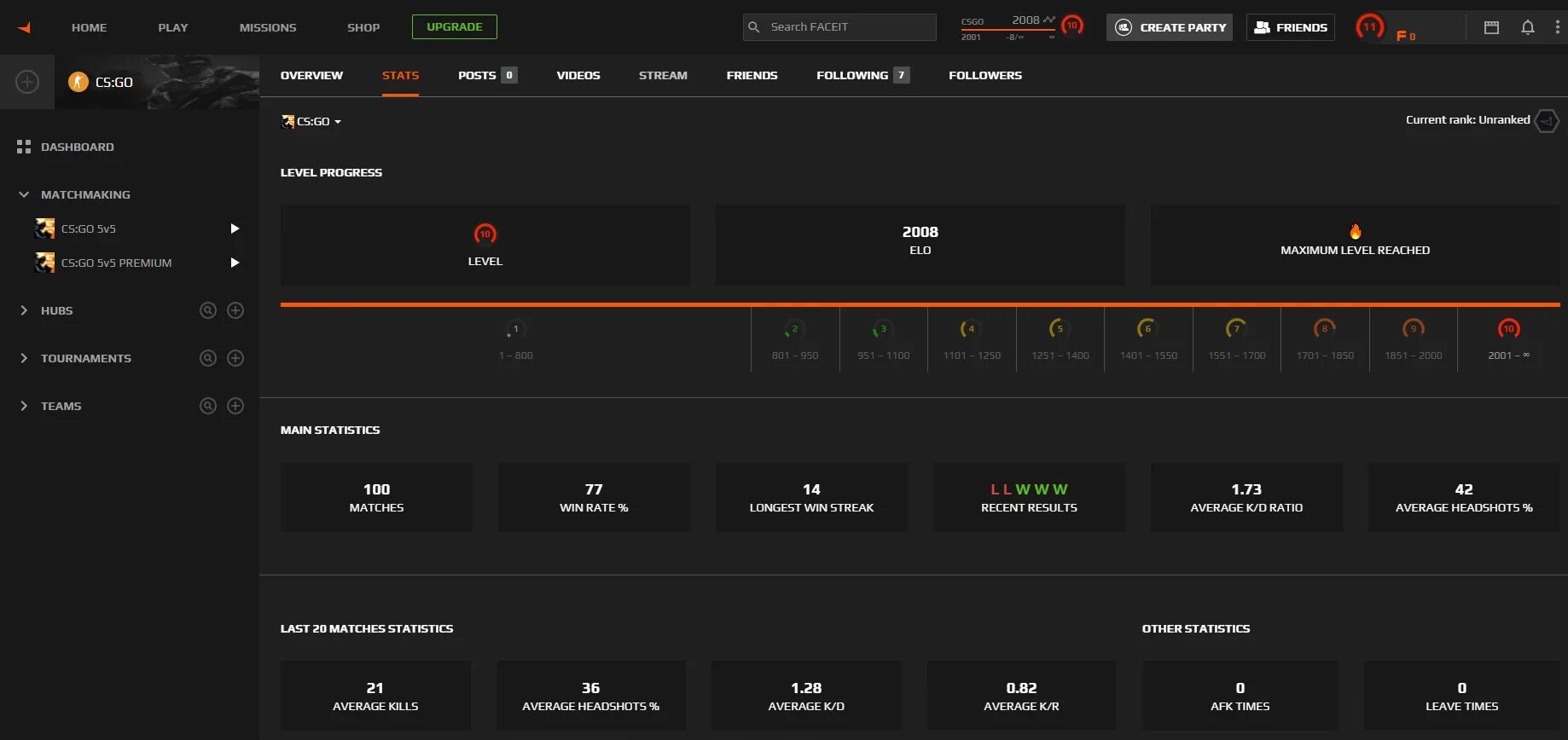The image size is (1568, 740).
Task: Click level 1 marker 1 – 800
Action: 515,340
